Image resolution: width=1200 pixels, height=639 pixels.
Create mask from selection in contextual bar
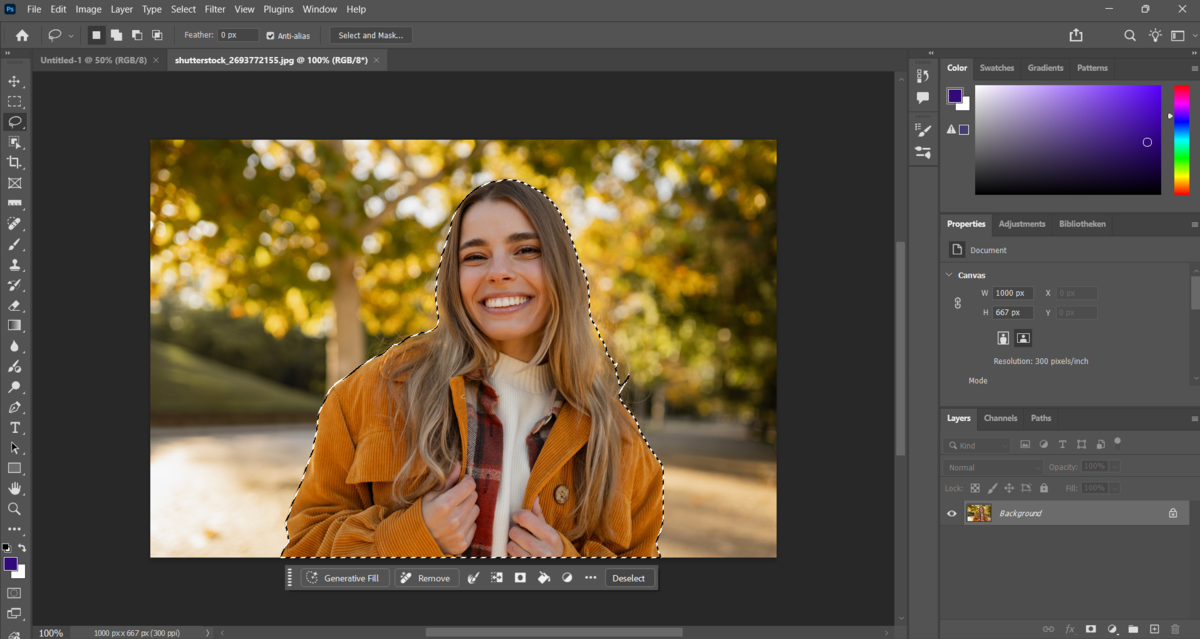point(520,578)
